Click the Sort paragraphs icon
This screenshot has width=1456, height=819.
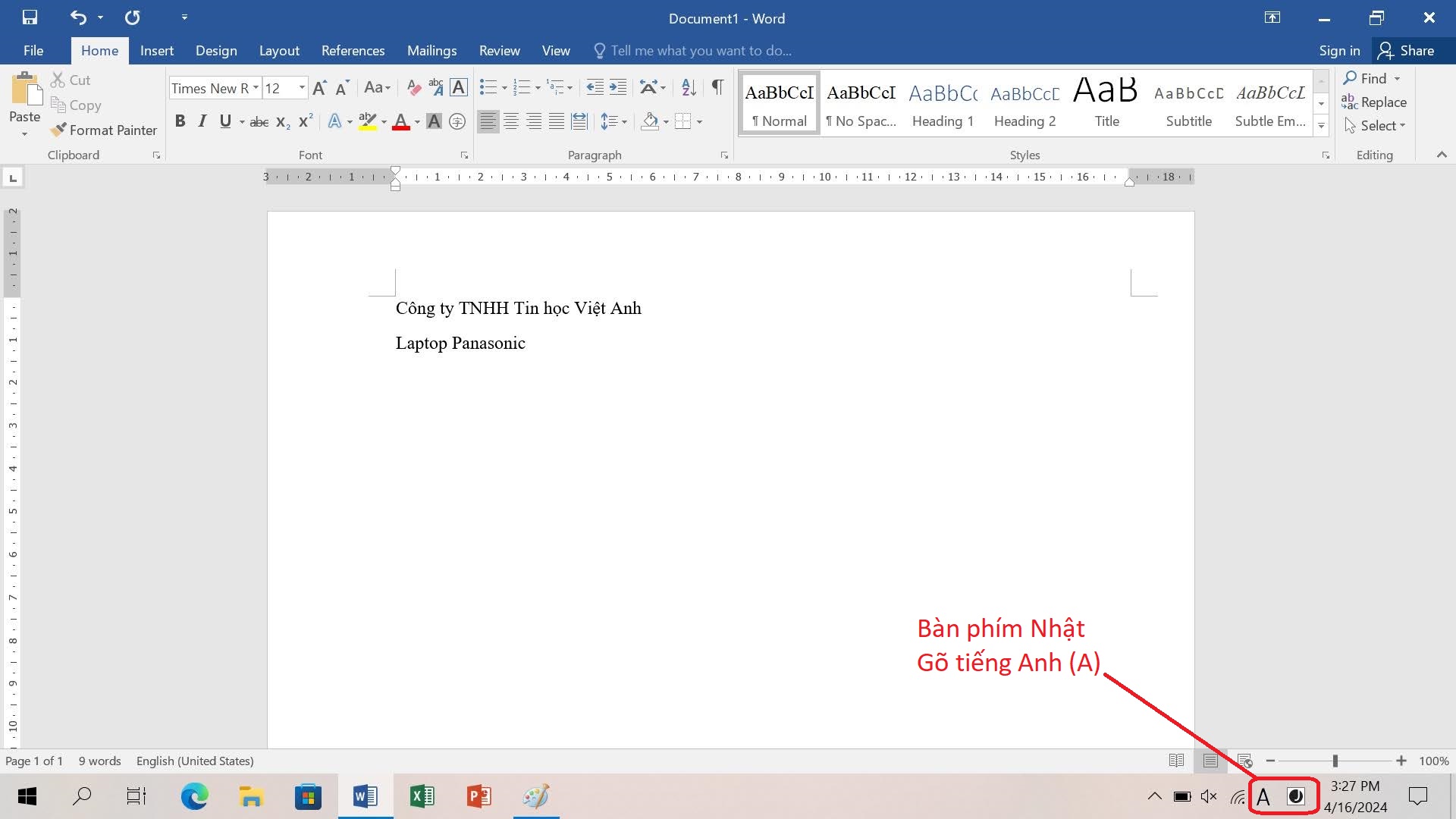pyautogui.click(x=689, y=88)
